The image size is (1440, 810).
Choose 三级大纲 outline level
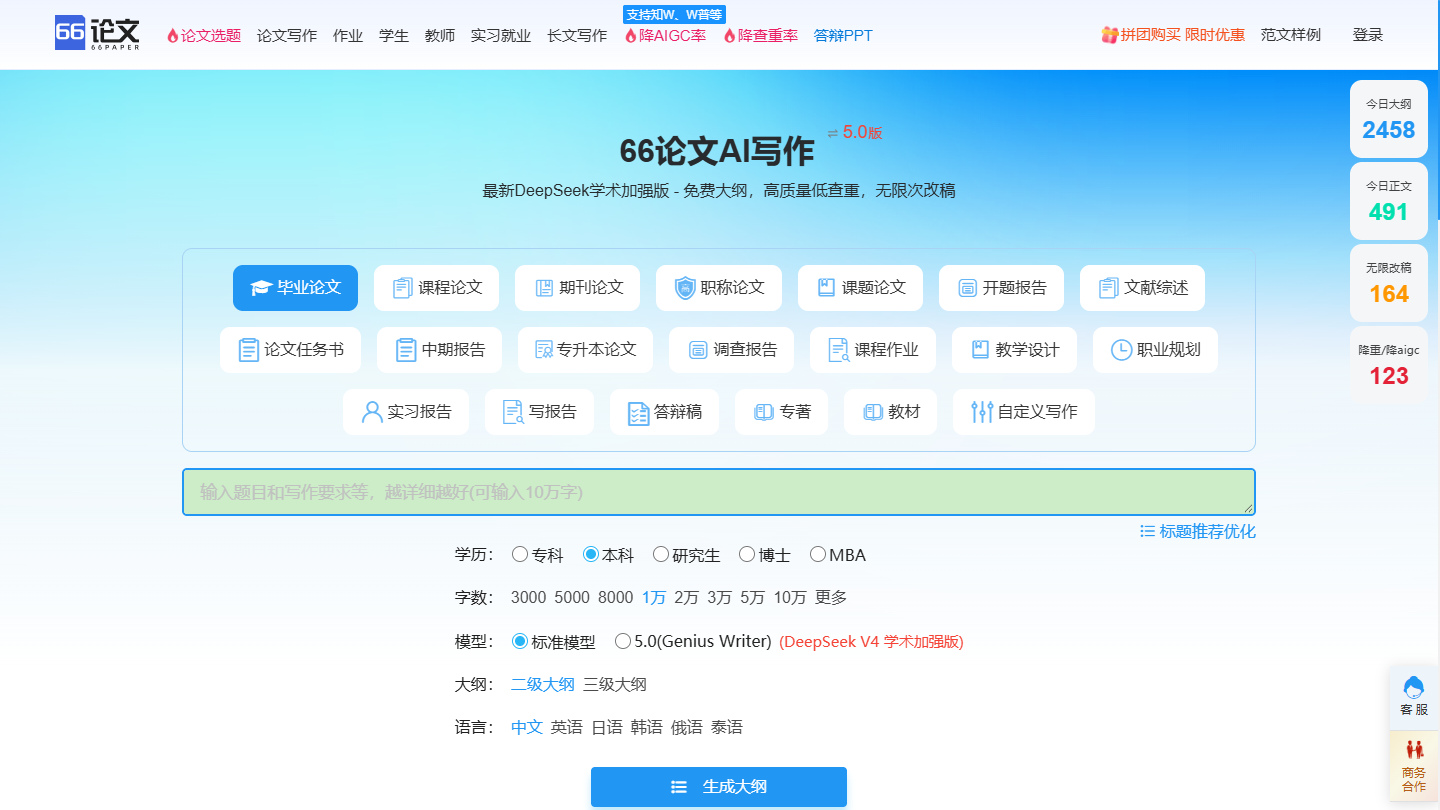pyautogui.click(x=615, y=684)
